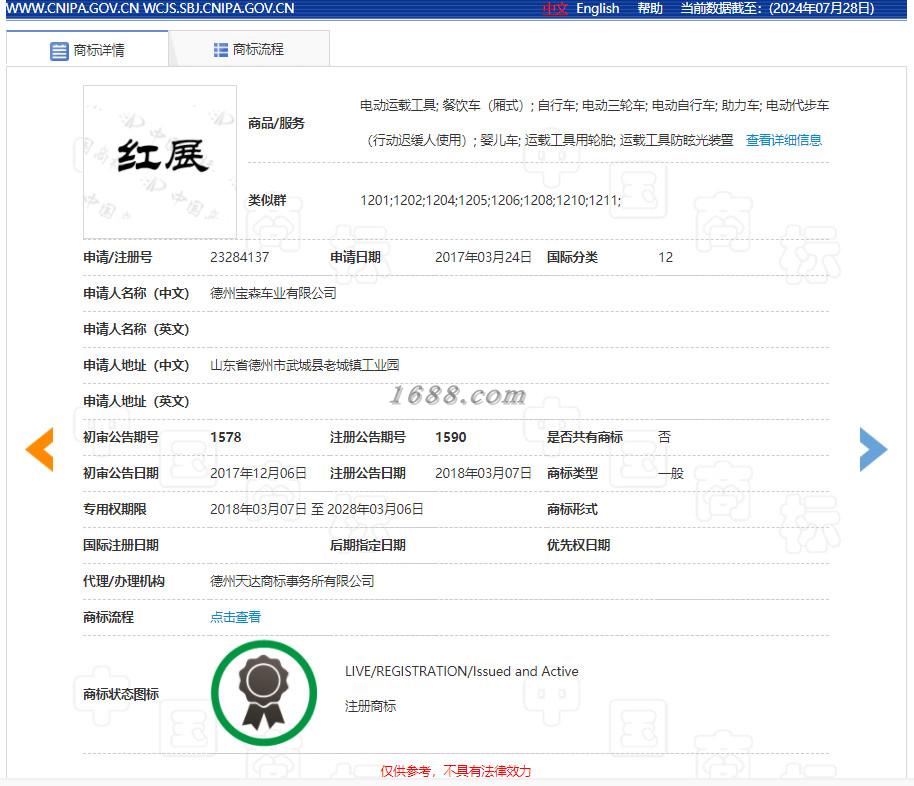Click the 当前数据截至 date notice

click(778, 9)
